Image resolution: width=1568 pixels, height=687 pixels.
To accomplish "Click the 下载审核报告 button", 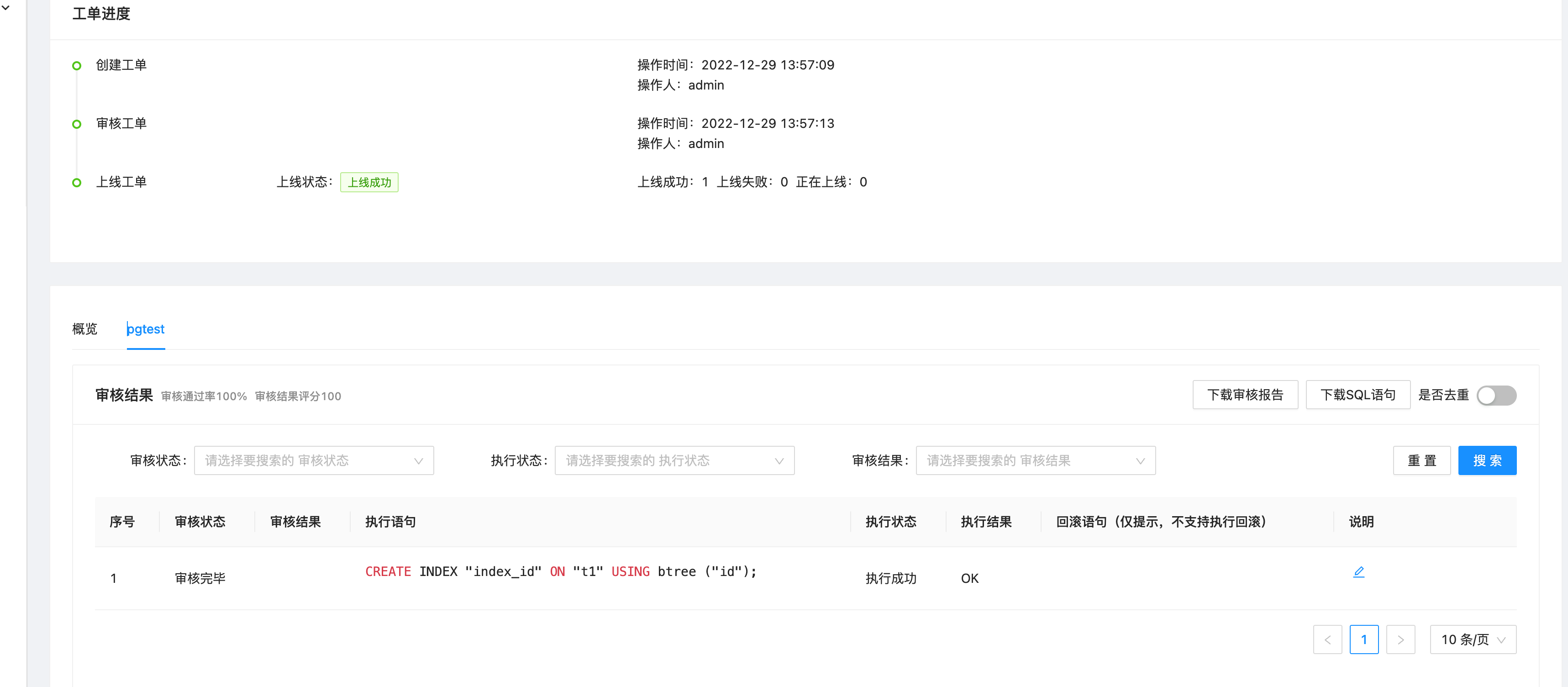I will [x=1245, y=395].
